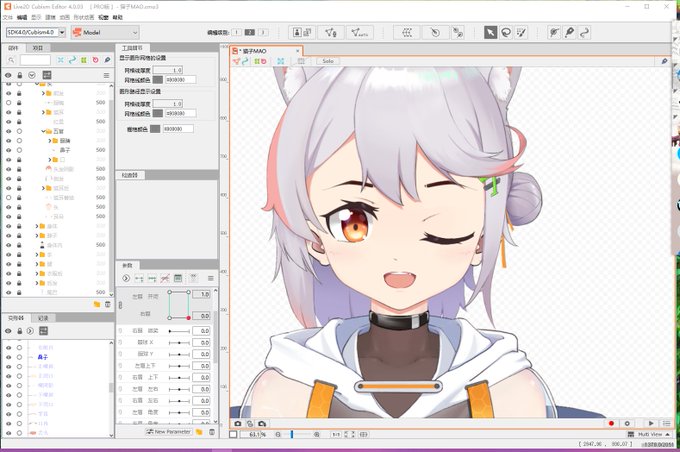Click the auto mesh generator tool

[x=360, y=33]
